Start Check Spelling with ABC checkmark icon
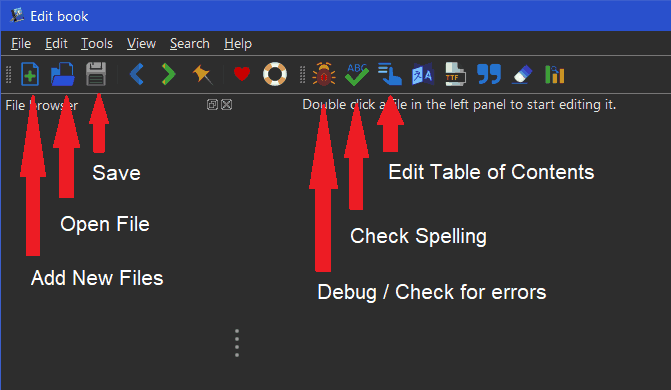Screen dimensions: 671x390 [x=357, y=74]
